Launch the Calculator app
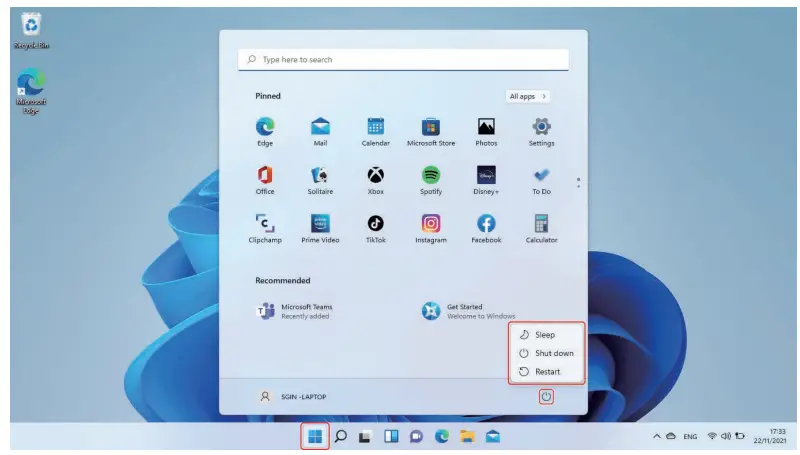The image size is (800, 455). 541,229
